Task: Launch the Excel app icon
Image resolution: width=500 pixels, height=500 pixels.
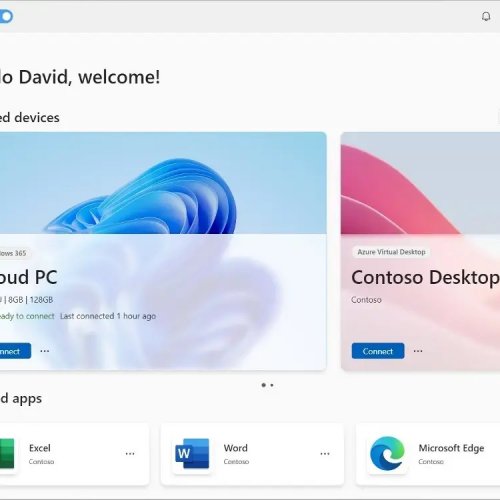Action: click(x=7, y=454)
